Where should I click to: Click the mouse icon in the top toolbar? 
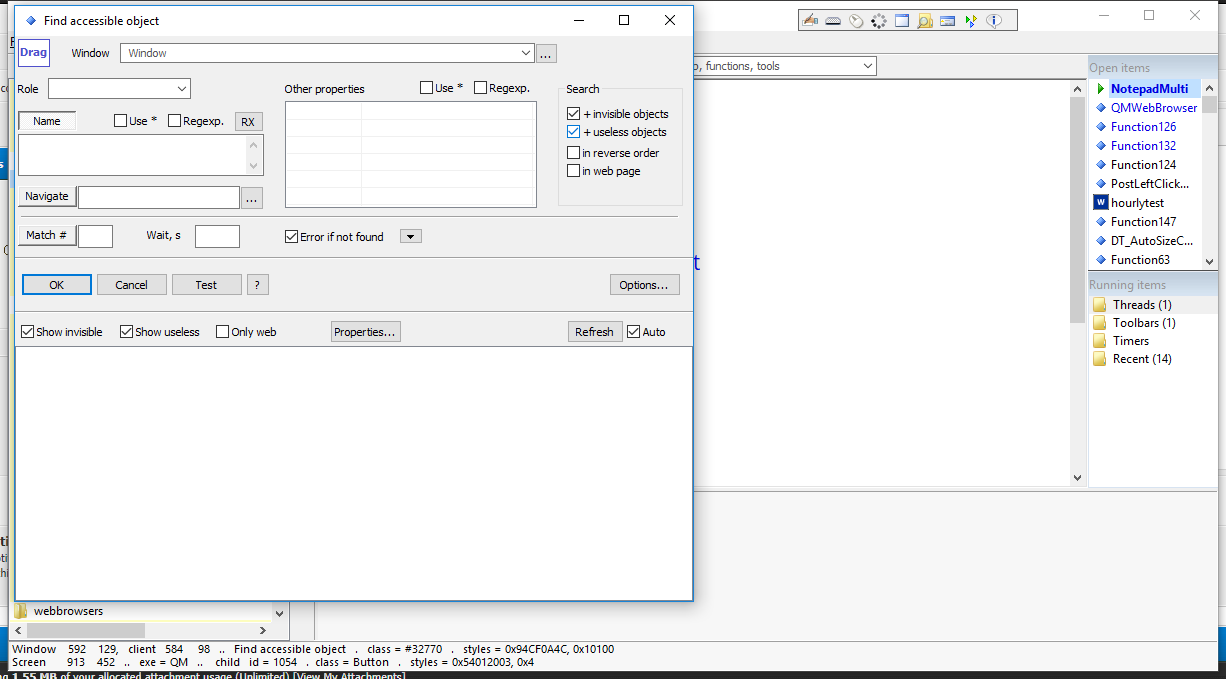tap(856, 21)
